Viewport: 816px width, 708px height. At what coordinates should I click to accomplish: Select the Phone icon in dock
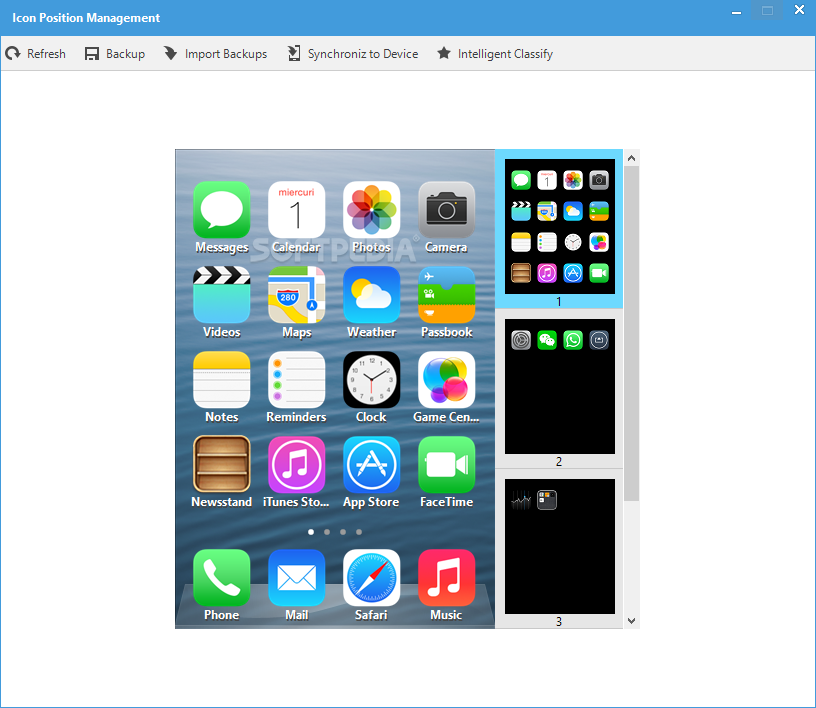pos(222,578)
